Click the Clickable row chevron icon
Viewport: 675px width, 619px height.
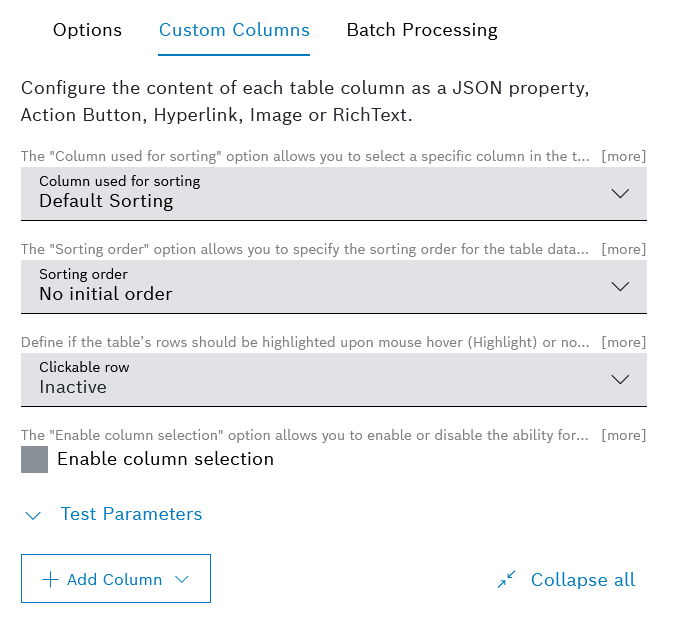pos(620,379)
